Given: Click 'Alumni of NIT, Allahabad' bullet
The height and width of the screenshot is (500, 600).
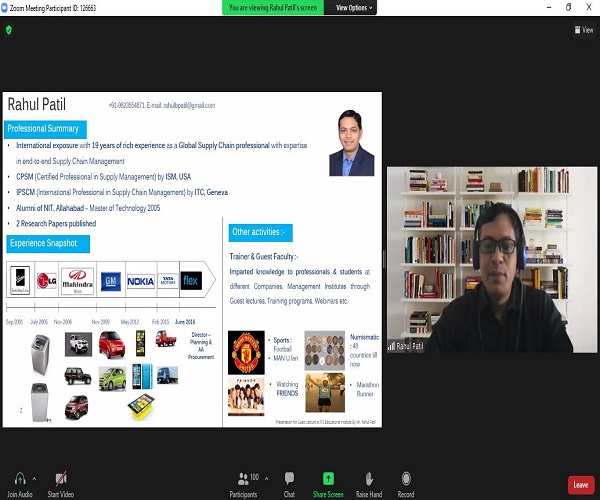Looking at the screenshot, I should (x=88, y=208).
